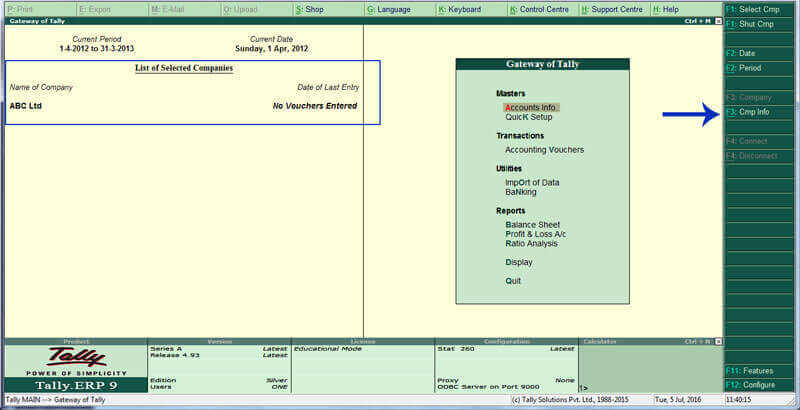800x410 pixels.
Task: Select Upload in the top bar
Action: pyautogui.click(x=257, y=9)
